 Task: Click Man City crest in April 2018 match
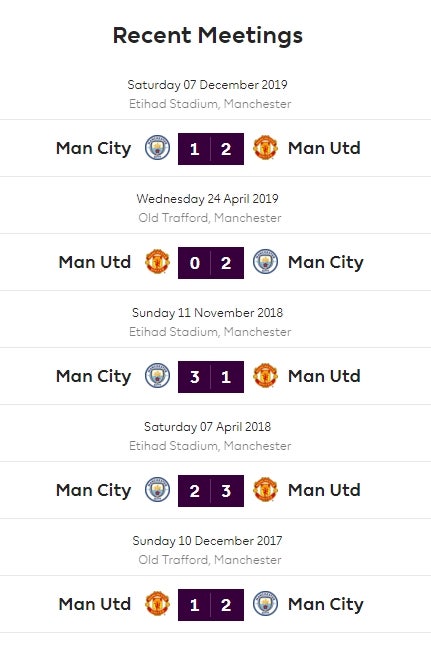tap(158, 490)
